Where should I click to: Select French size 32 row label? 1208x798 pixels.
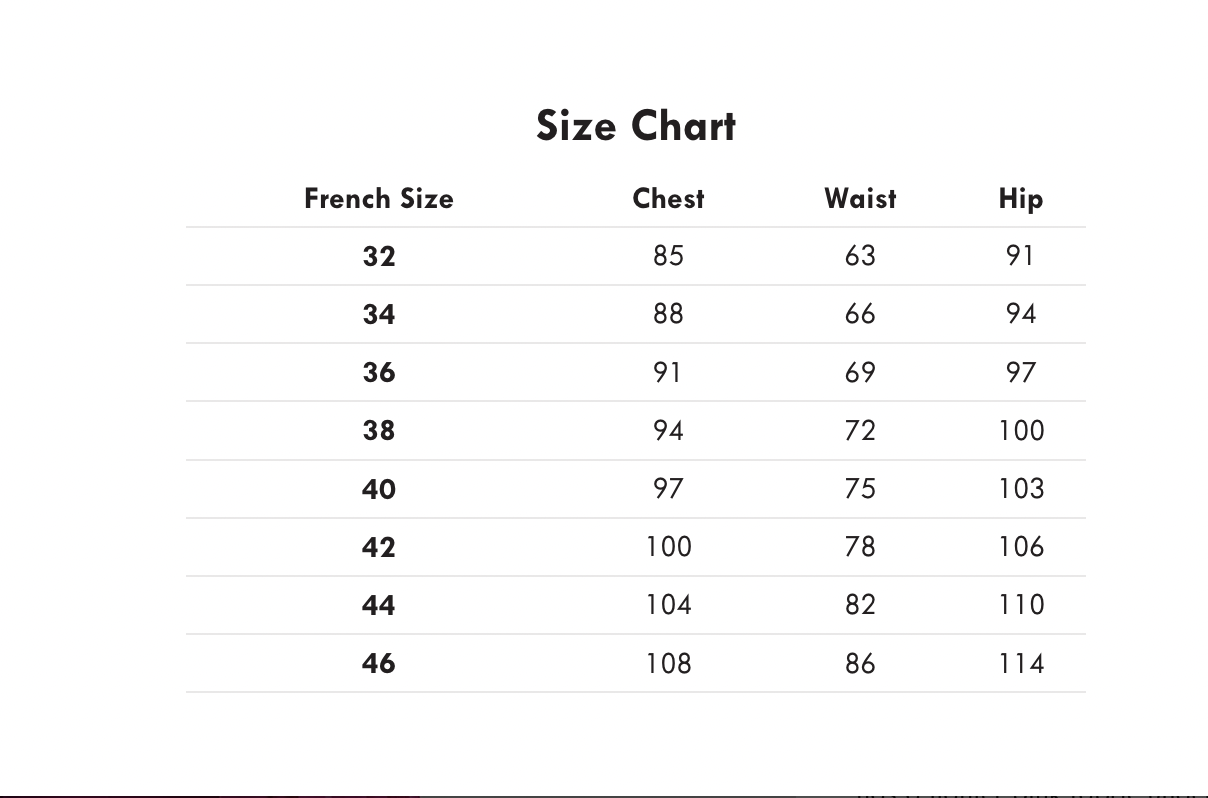point(378,257)
